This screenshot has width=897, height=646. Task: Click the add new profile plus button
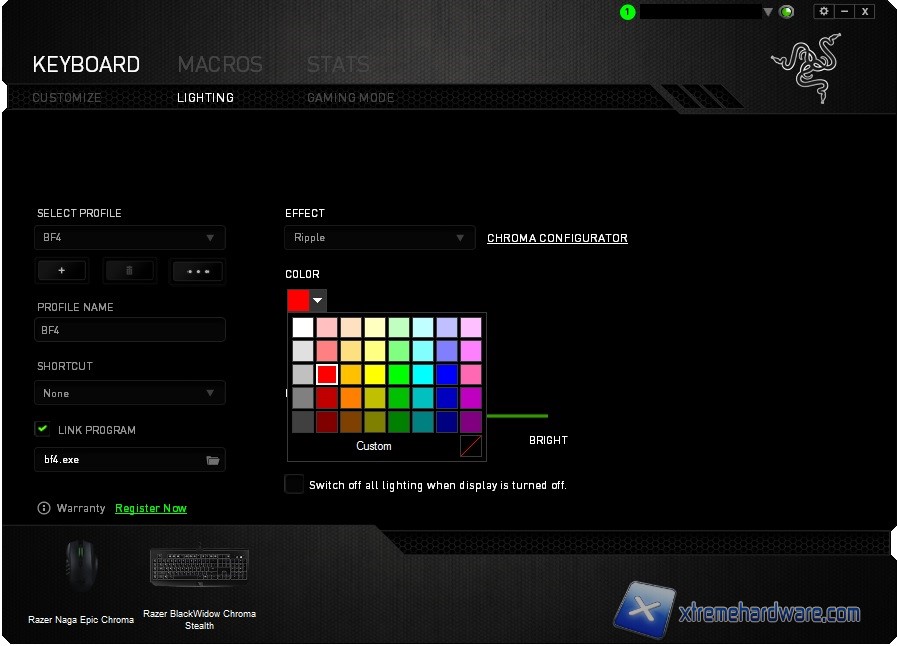tap(62, 271)
